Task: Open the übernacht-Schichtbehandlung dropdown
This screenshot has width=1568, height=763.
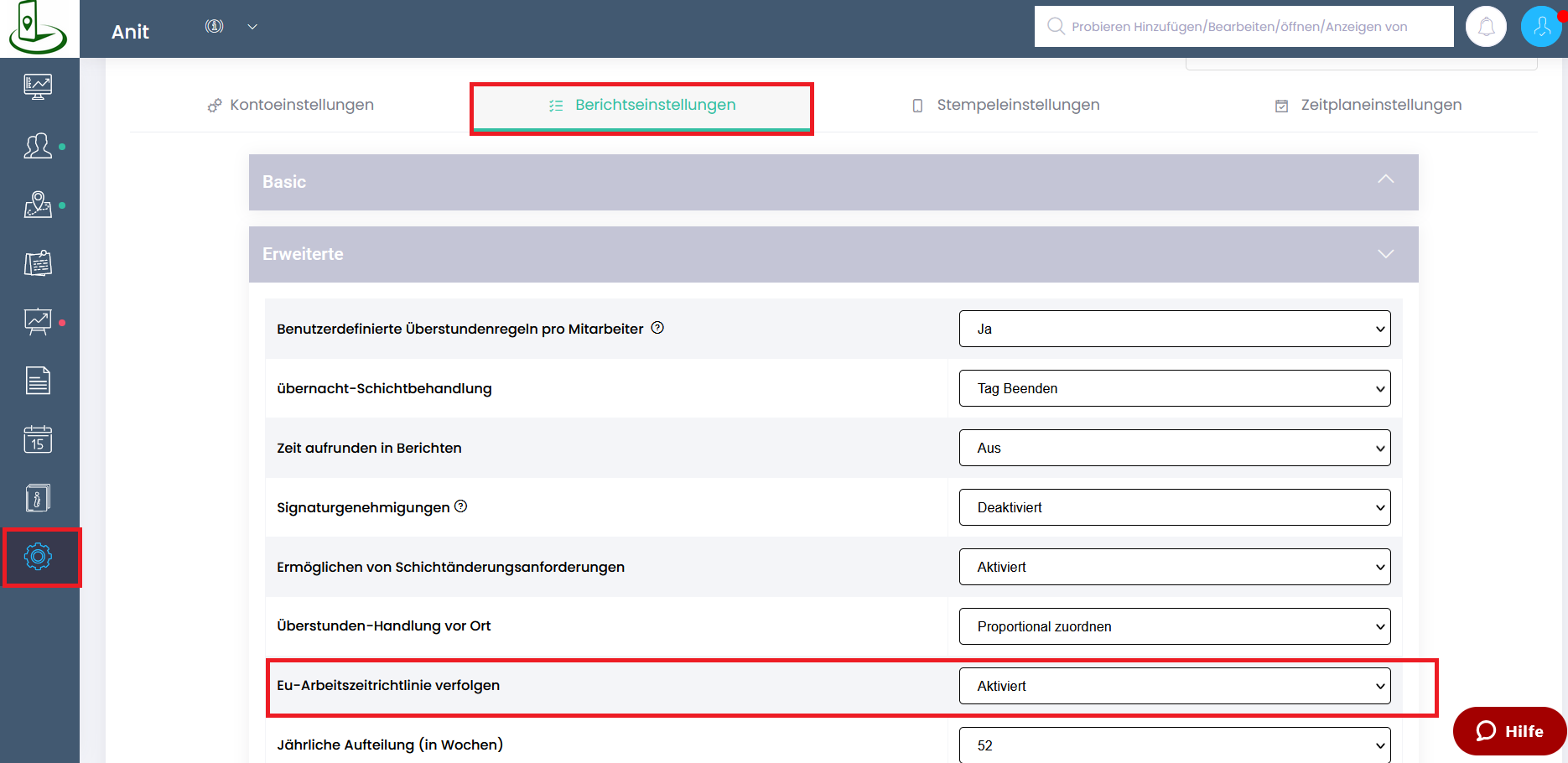Action: [1174, 388]
